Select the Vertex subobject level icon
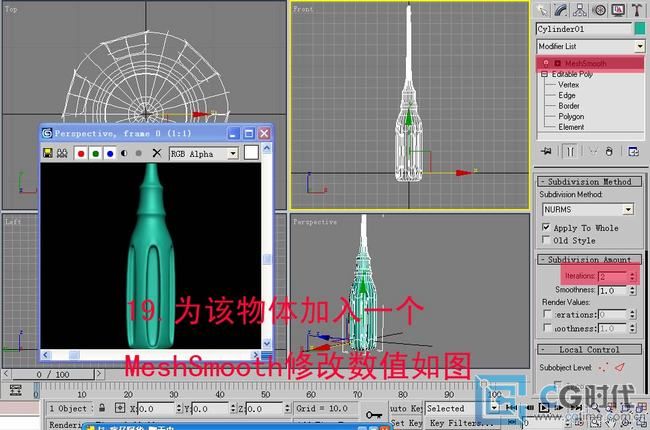The image size is (650, 430). pos(603,367)
